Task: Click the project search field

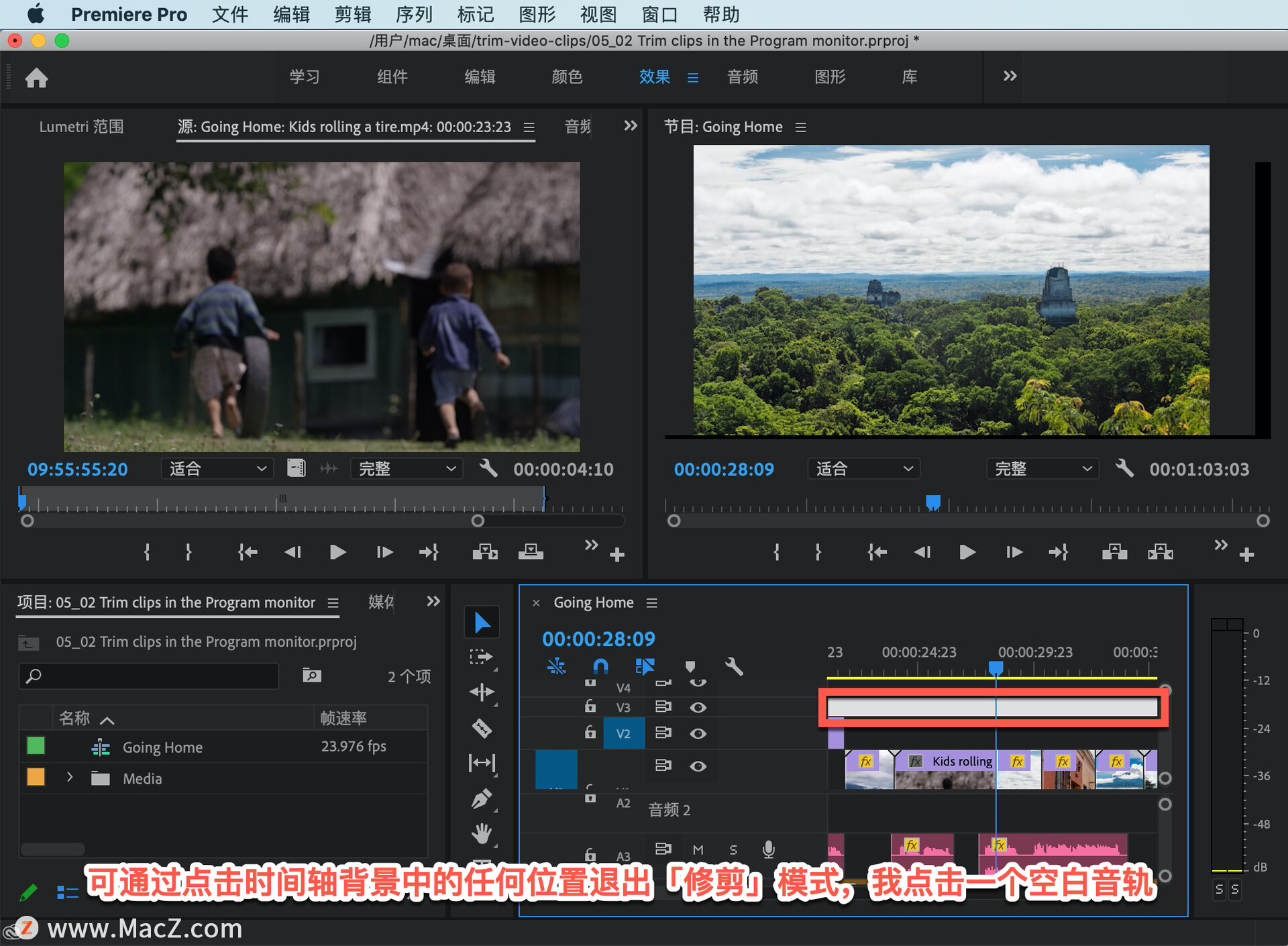Action: 149,676
